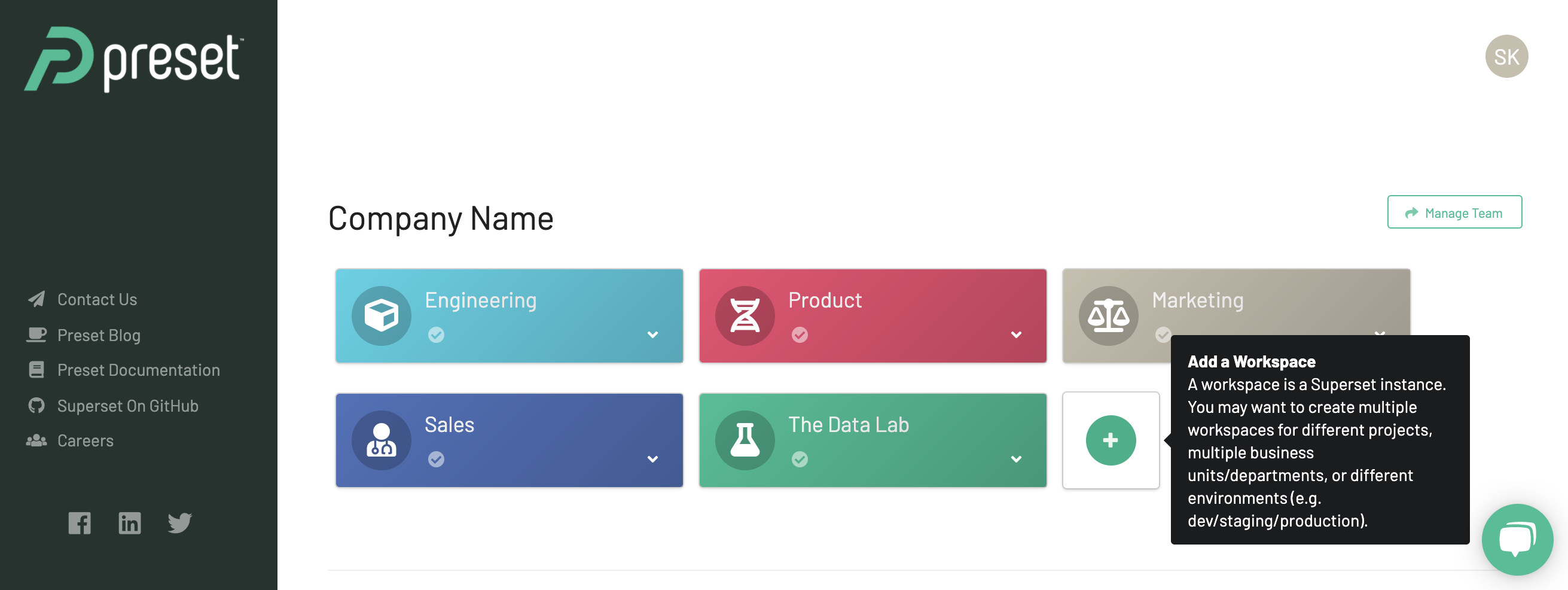
Task: Expand the Engineering workspace chevron
Action: 652,335
